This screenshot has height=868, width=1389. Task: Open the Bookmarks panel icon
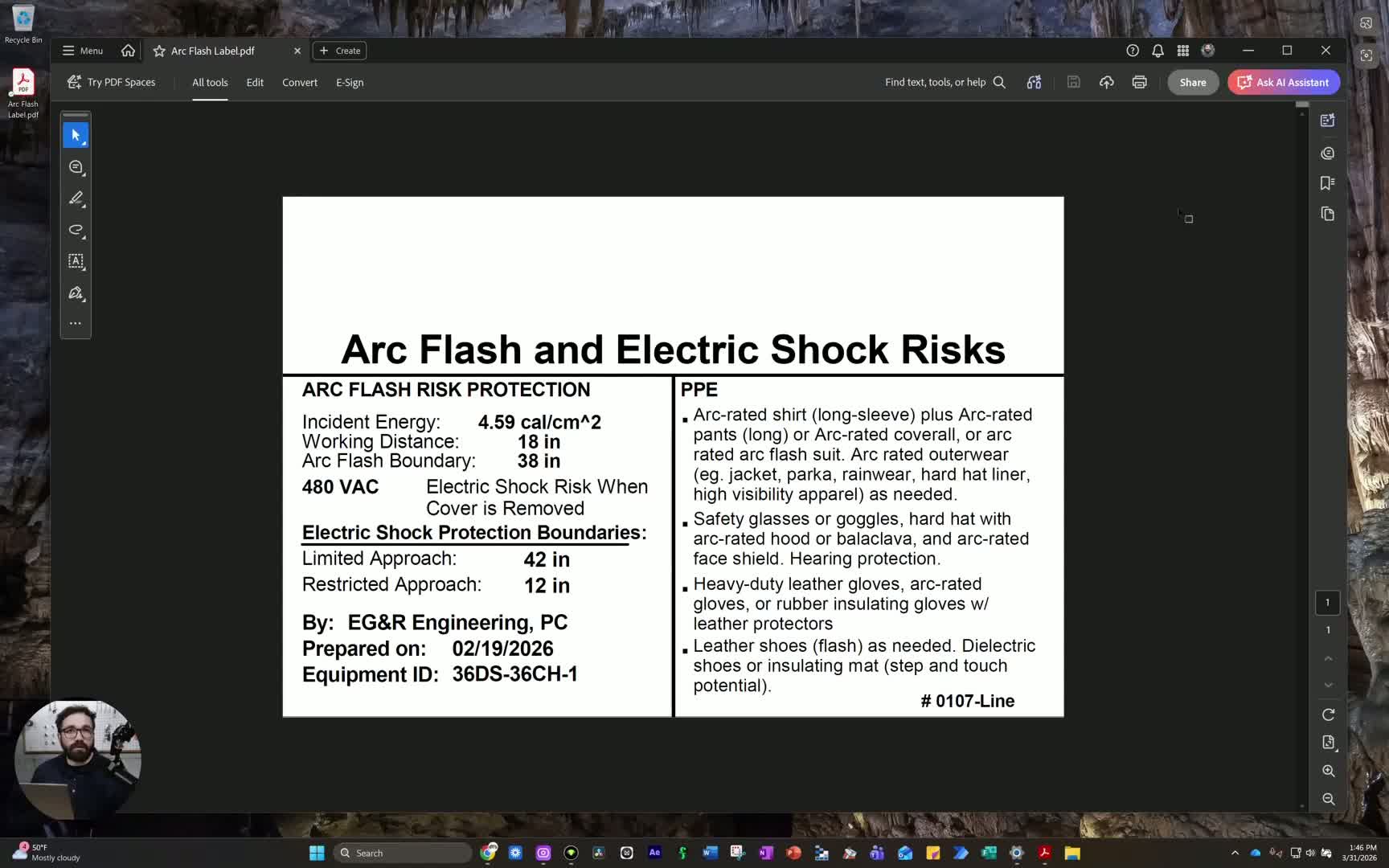1328,183
